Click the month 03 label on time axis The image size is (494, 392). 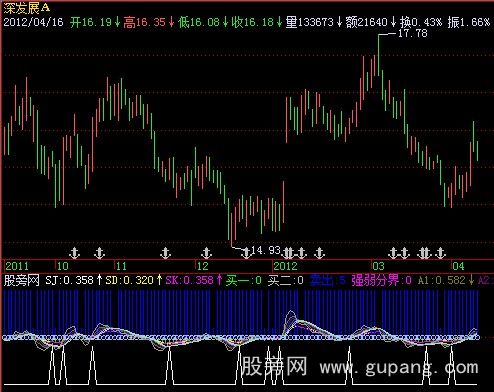(x=378, y=266)
